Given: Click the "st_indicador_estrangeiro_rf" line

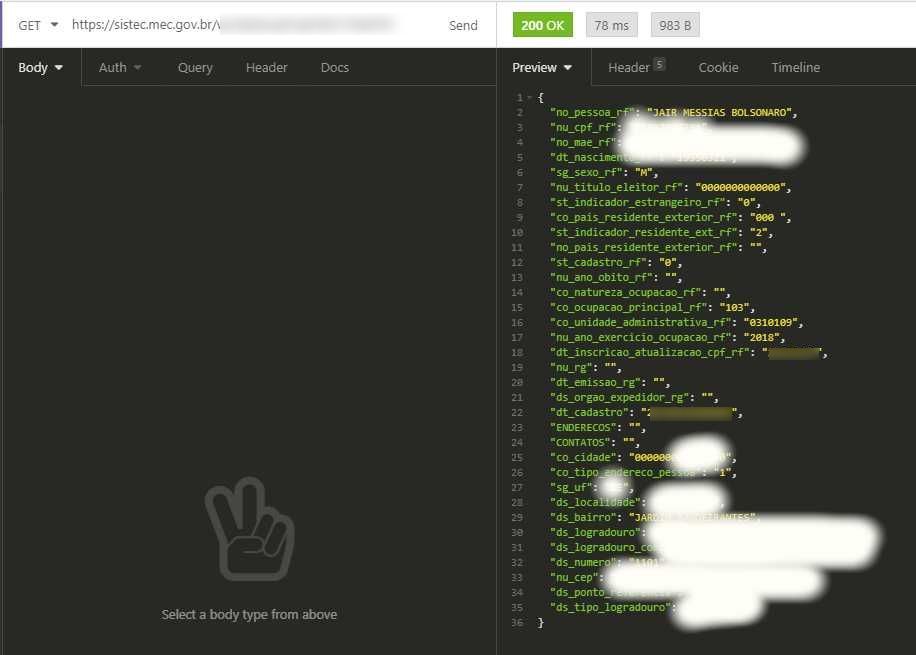Looking at the screenshot, I should click(655, 202).
